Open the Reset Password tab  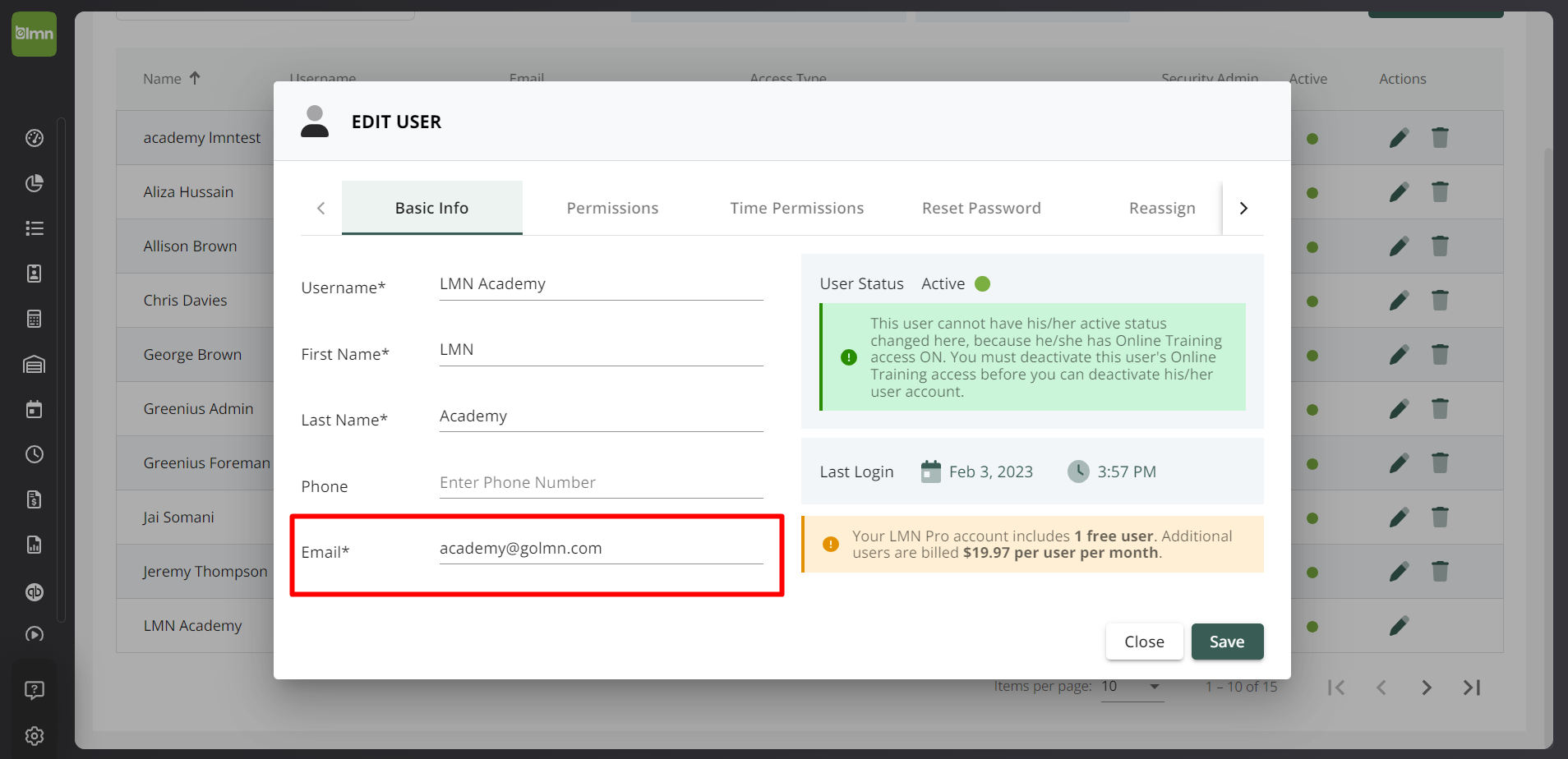coord(981,208)
